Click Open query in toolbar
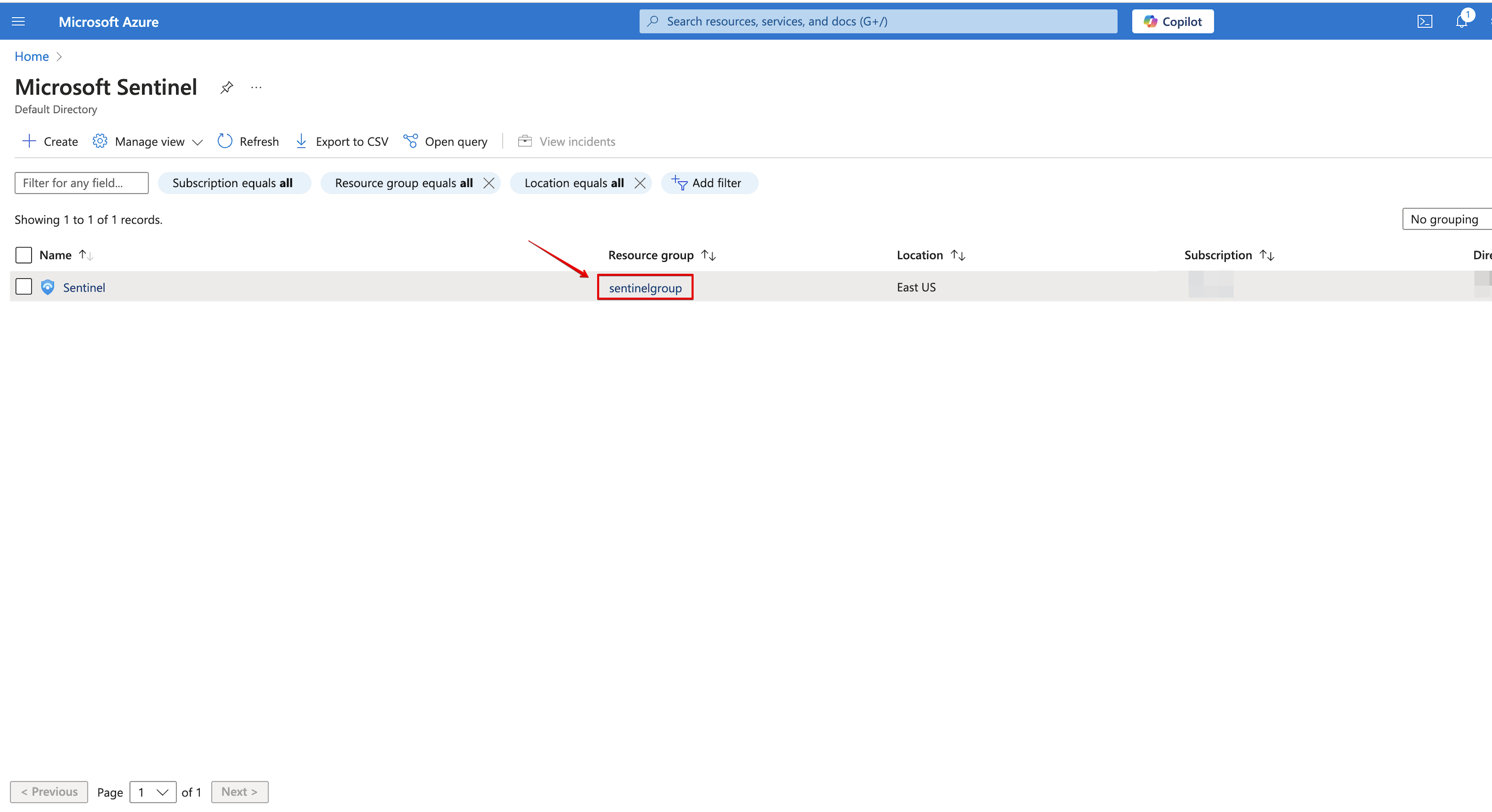The width and height of the screenshot is (1492, 812). 446,141
